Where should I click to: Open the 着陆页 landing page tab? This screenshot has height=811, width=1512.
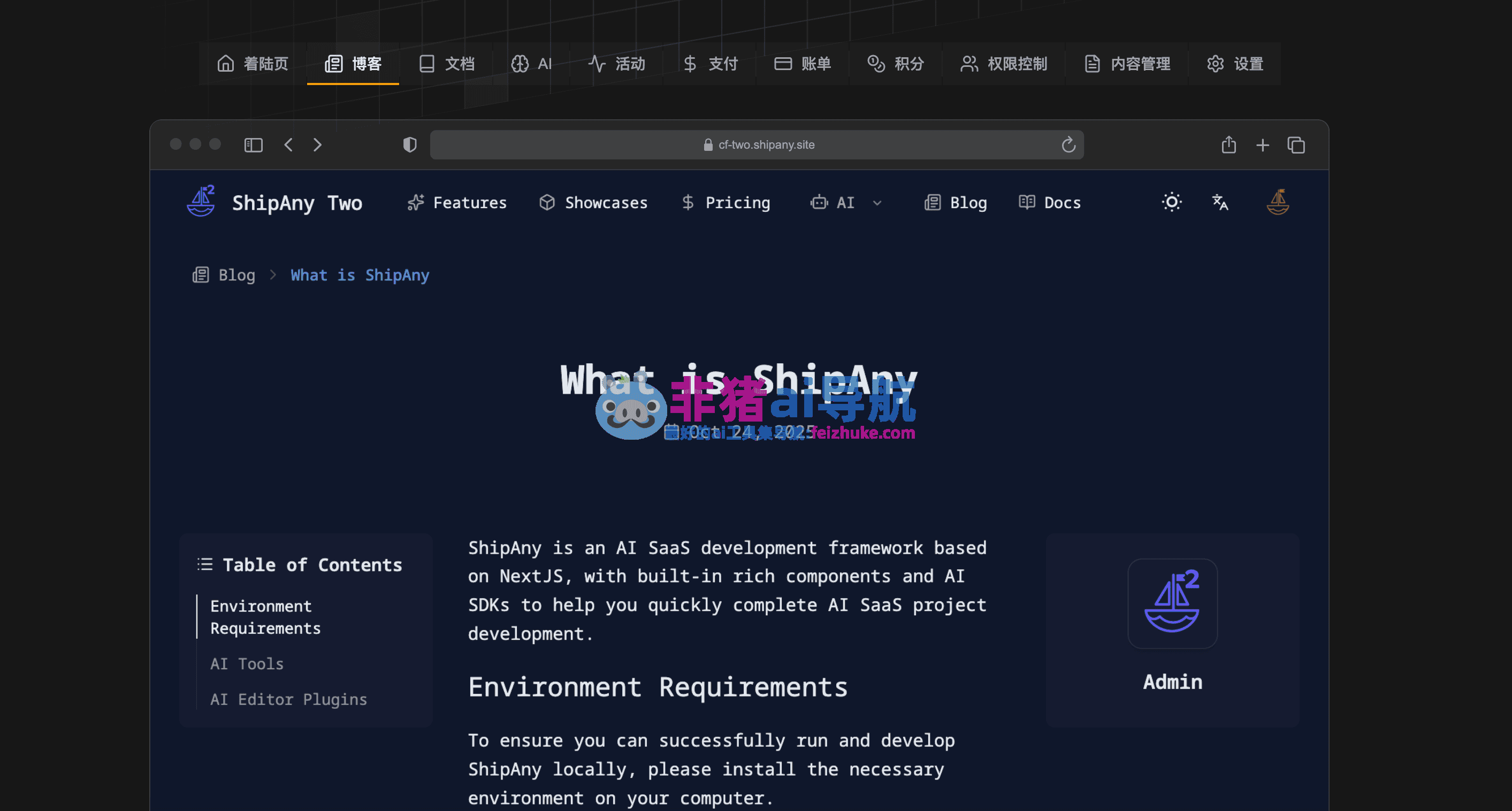coord(253,63)
